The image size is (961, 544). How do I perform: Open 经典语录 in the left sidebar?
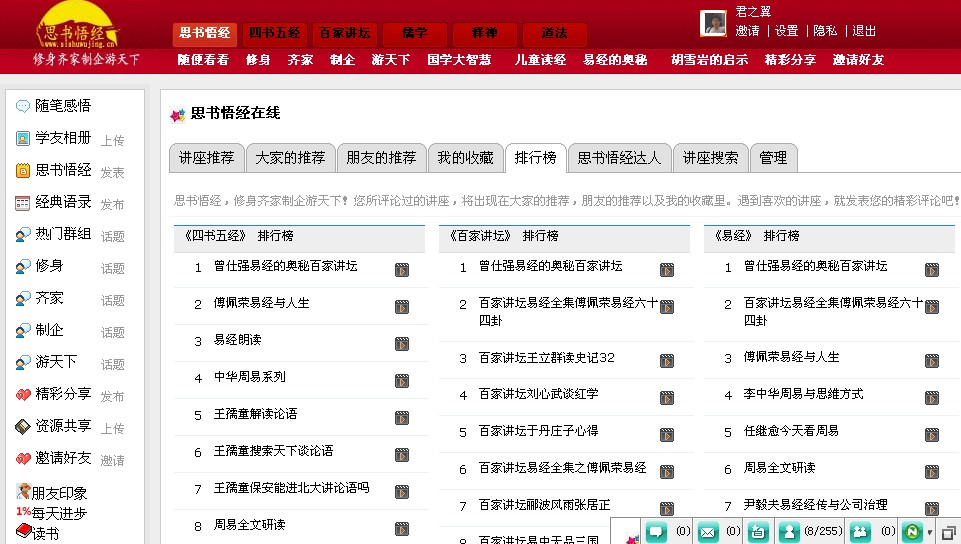tap(63, 202)
